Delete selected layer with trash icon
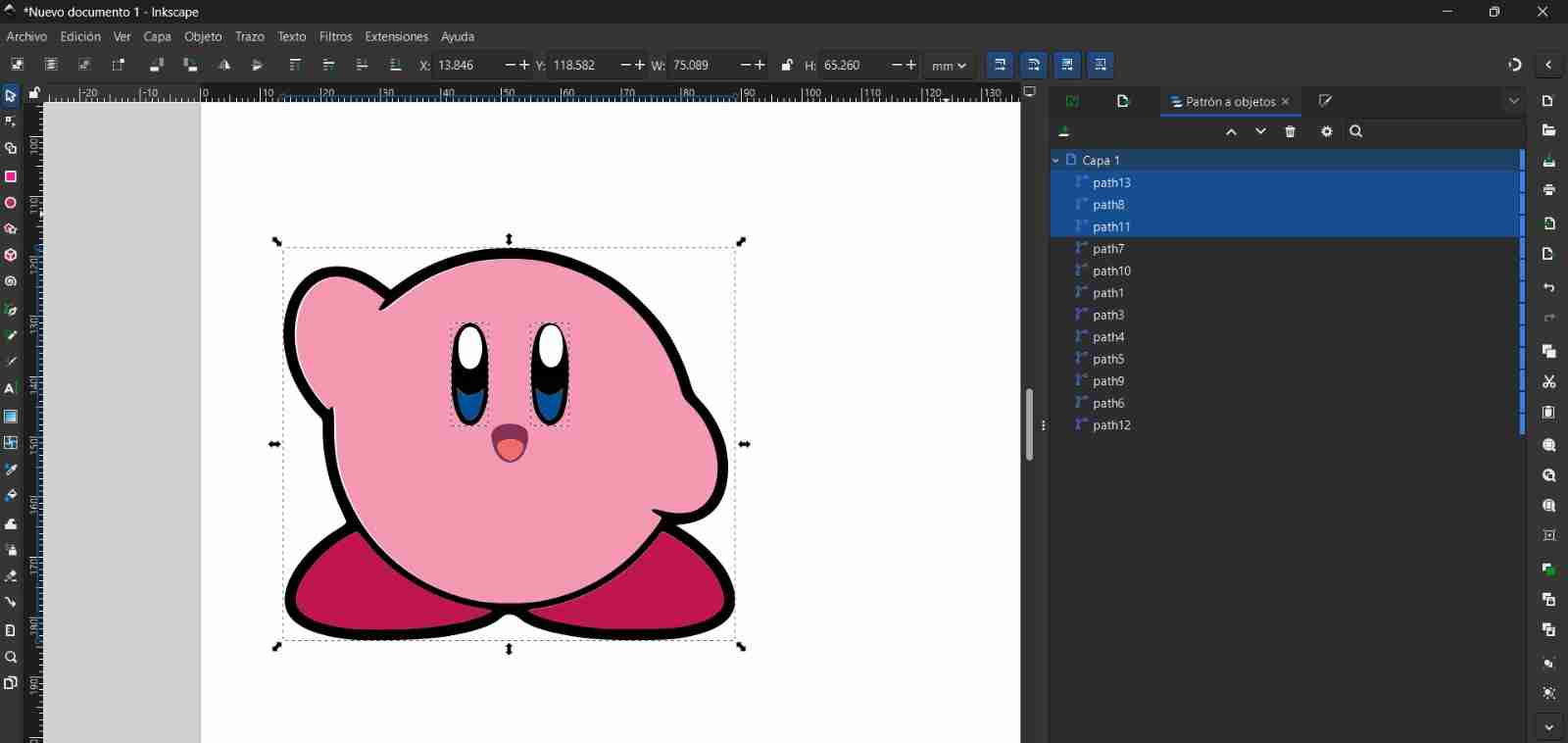1568x743 pixels. [x=1291, y=131]
